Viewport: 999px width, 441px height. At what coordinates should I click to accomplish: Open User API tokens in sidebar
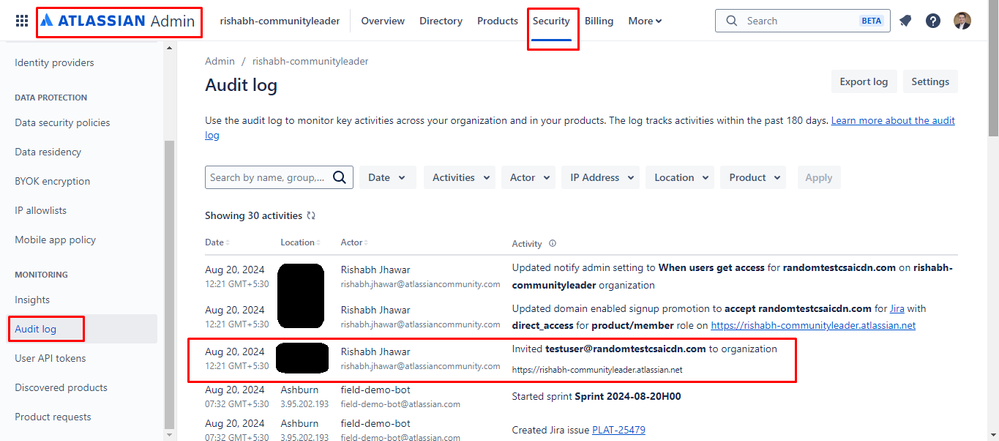pos(50,358)
